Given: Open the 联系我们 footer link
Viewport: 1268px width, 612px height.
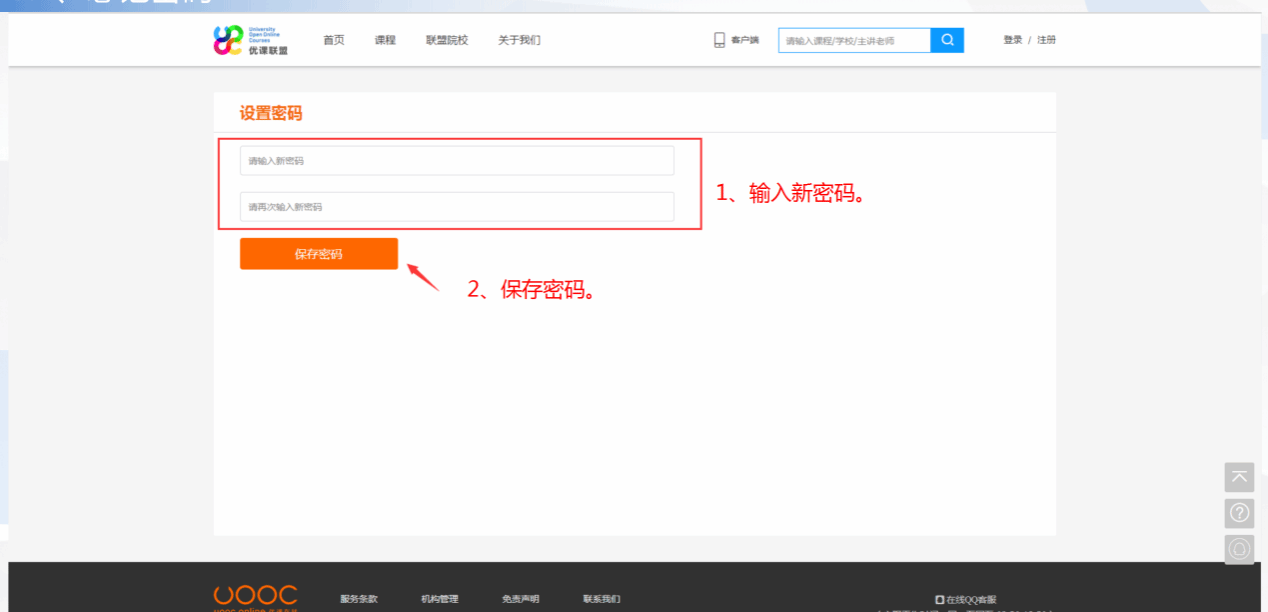Looking at the screenshot, I should (x=602, y=599).
